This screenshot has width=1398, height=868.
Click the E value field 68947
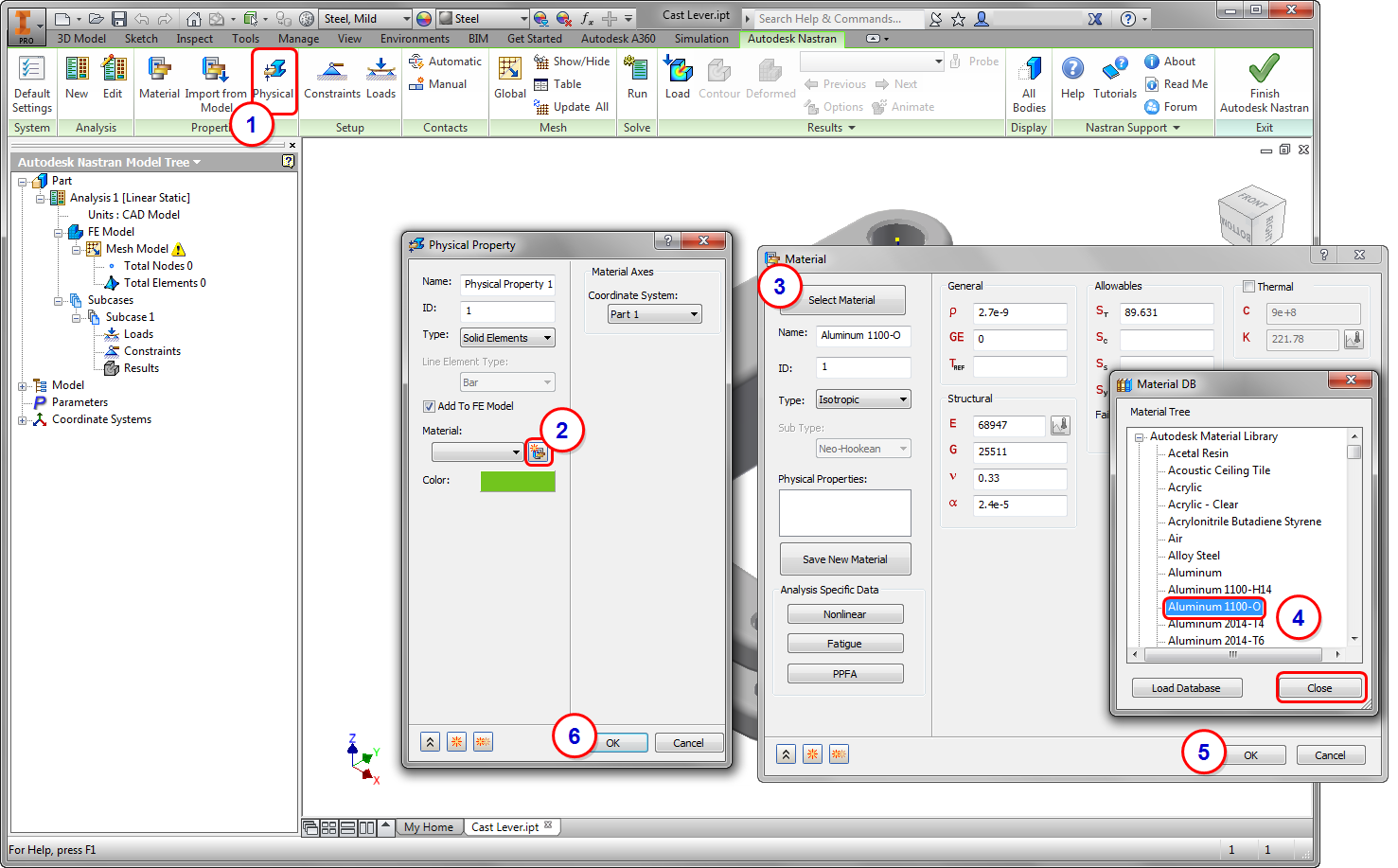pos(1009,426)
